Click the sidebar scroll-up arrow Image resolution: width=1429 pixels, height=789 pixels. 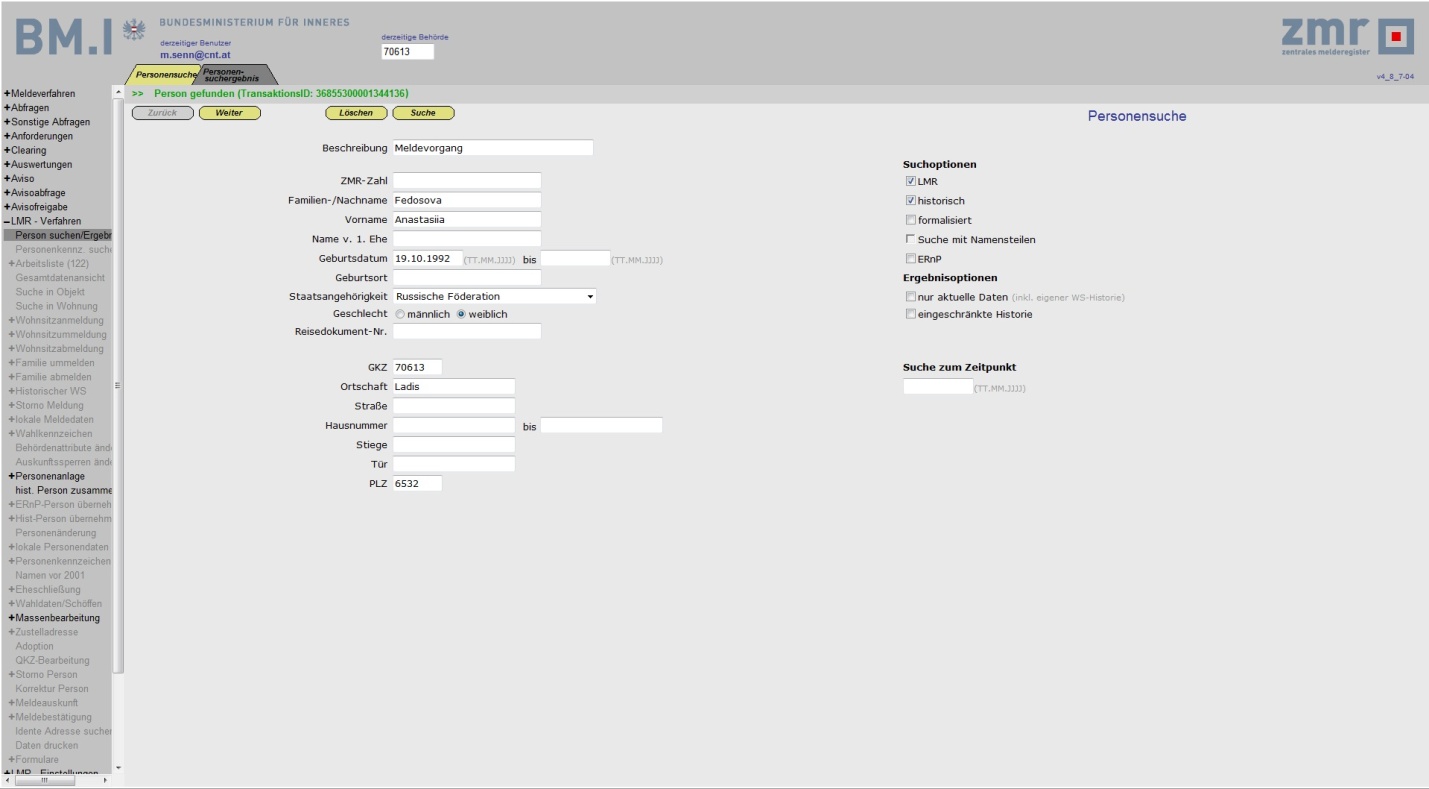[119, 92]
